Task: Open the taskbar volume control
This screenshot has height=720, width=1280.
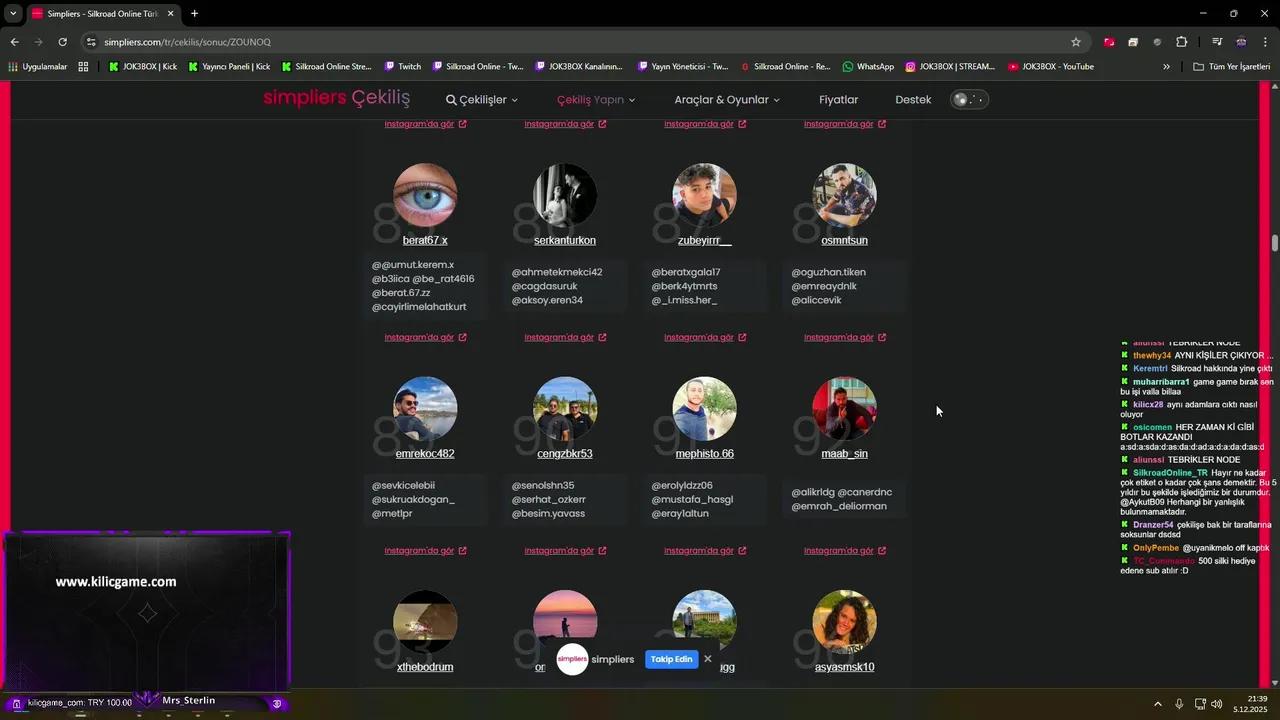Action: (1216, 704)
